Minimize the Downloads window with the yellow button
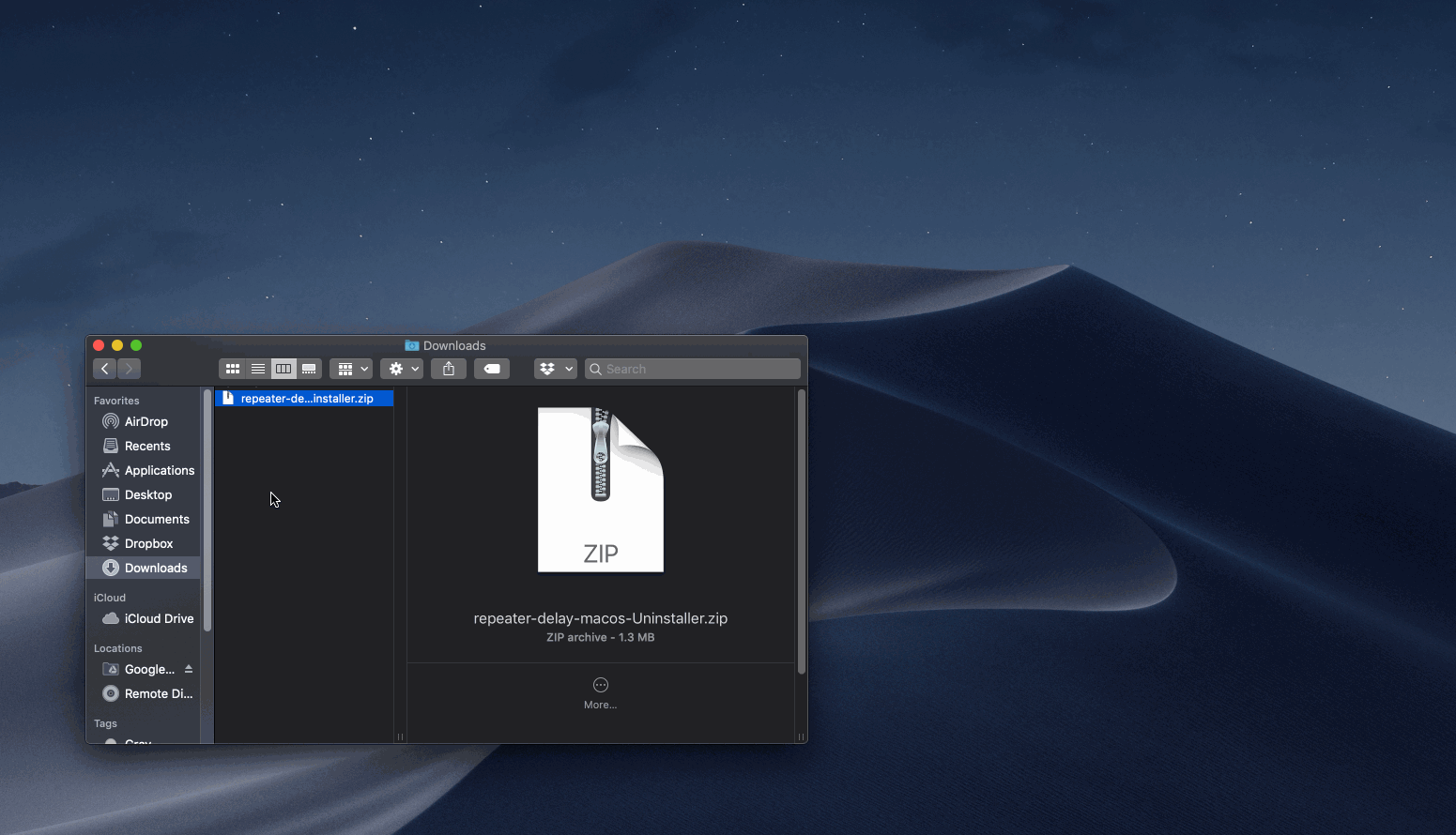The width and height of the screenshot is (1456, 835). point(117,345)
